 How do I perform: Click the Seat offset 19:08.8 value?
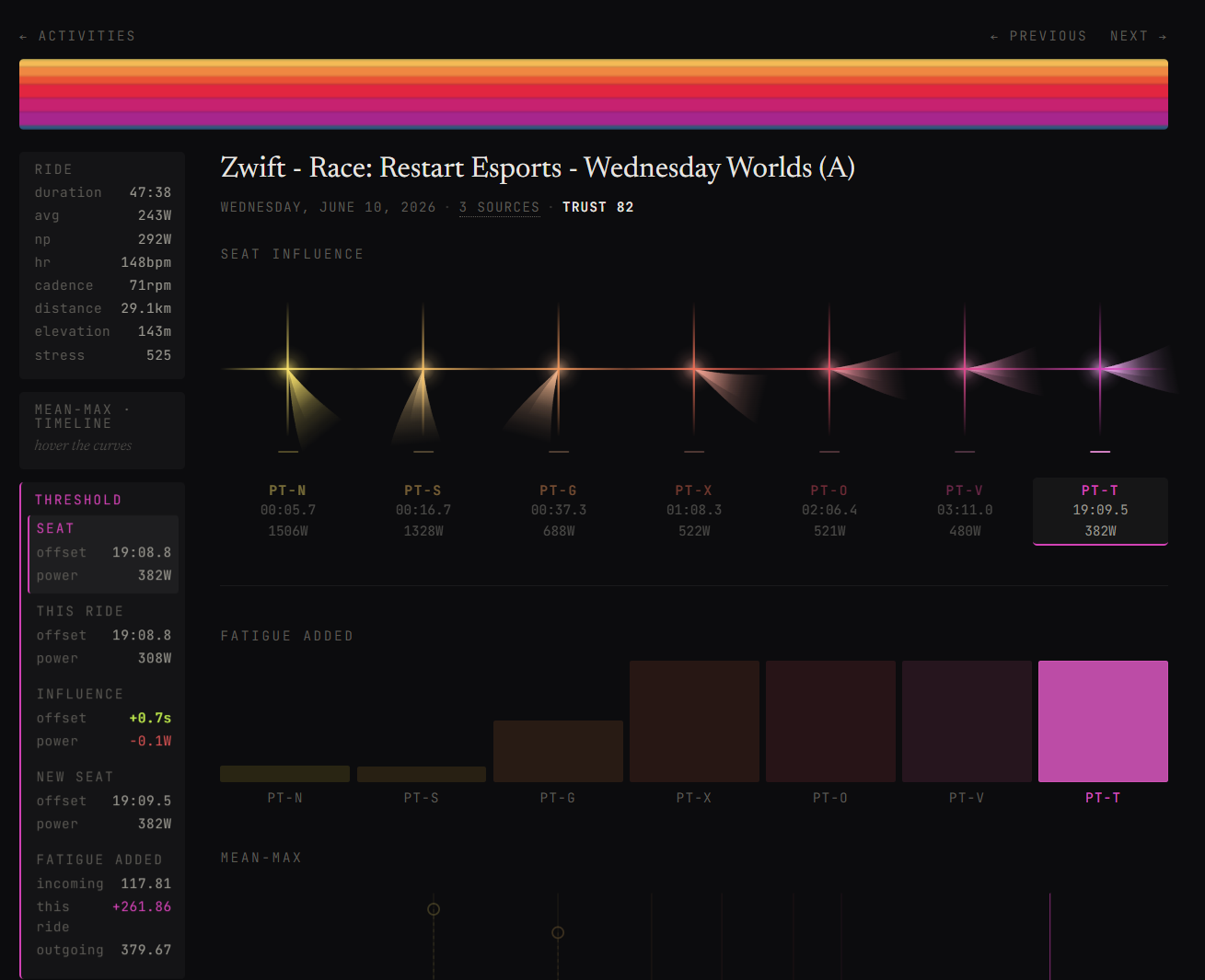click(142, 552)
